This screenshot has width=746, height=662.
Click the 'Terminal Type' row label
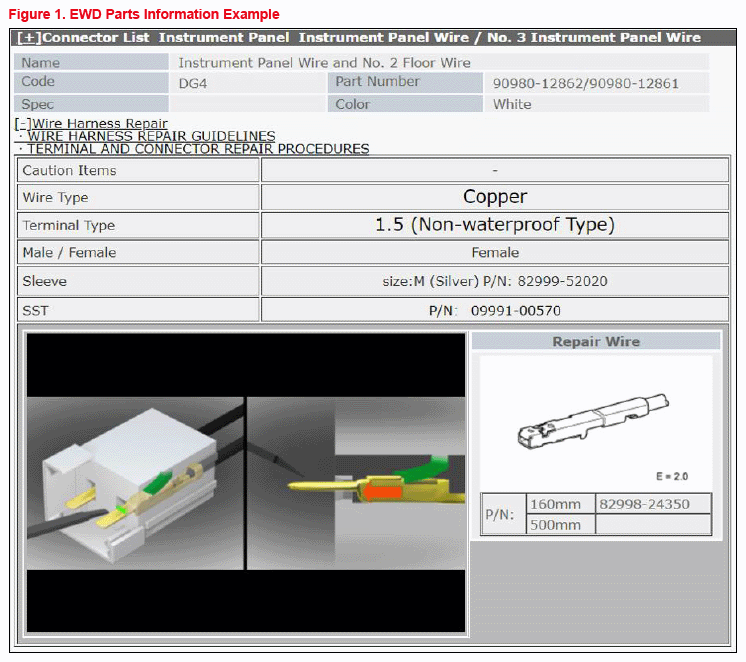(x=138, y=225)
